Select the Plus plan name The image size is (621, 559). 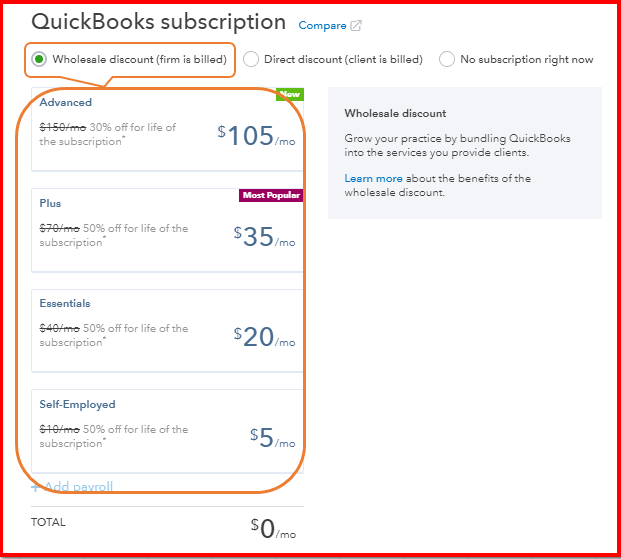click(x=50, y=203)
